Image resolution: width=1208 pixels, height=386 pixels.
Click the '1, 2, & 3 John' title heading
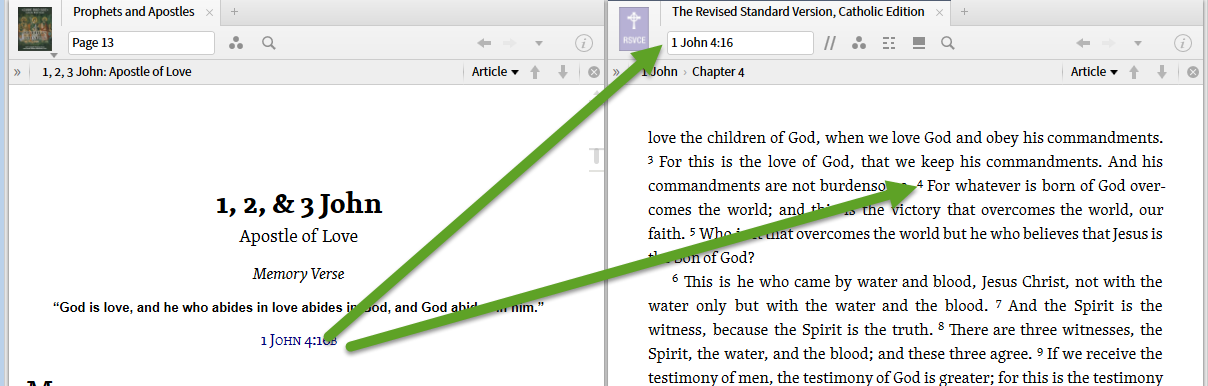[299, 204]
